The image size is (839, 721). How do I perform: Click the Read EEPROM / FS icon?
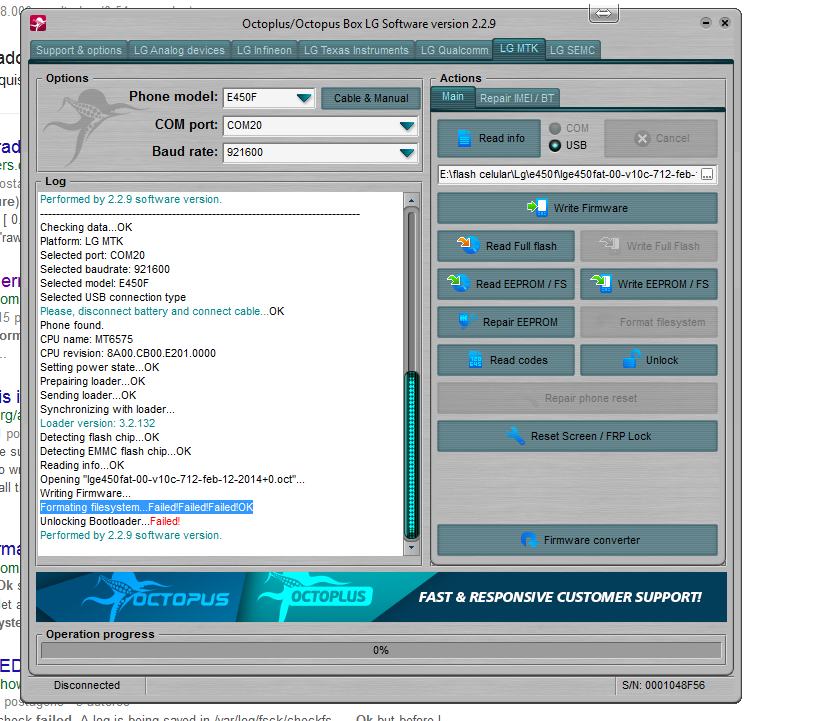459,283
